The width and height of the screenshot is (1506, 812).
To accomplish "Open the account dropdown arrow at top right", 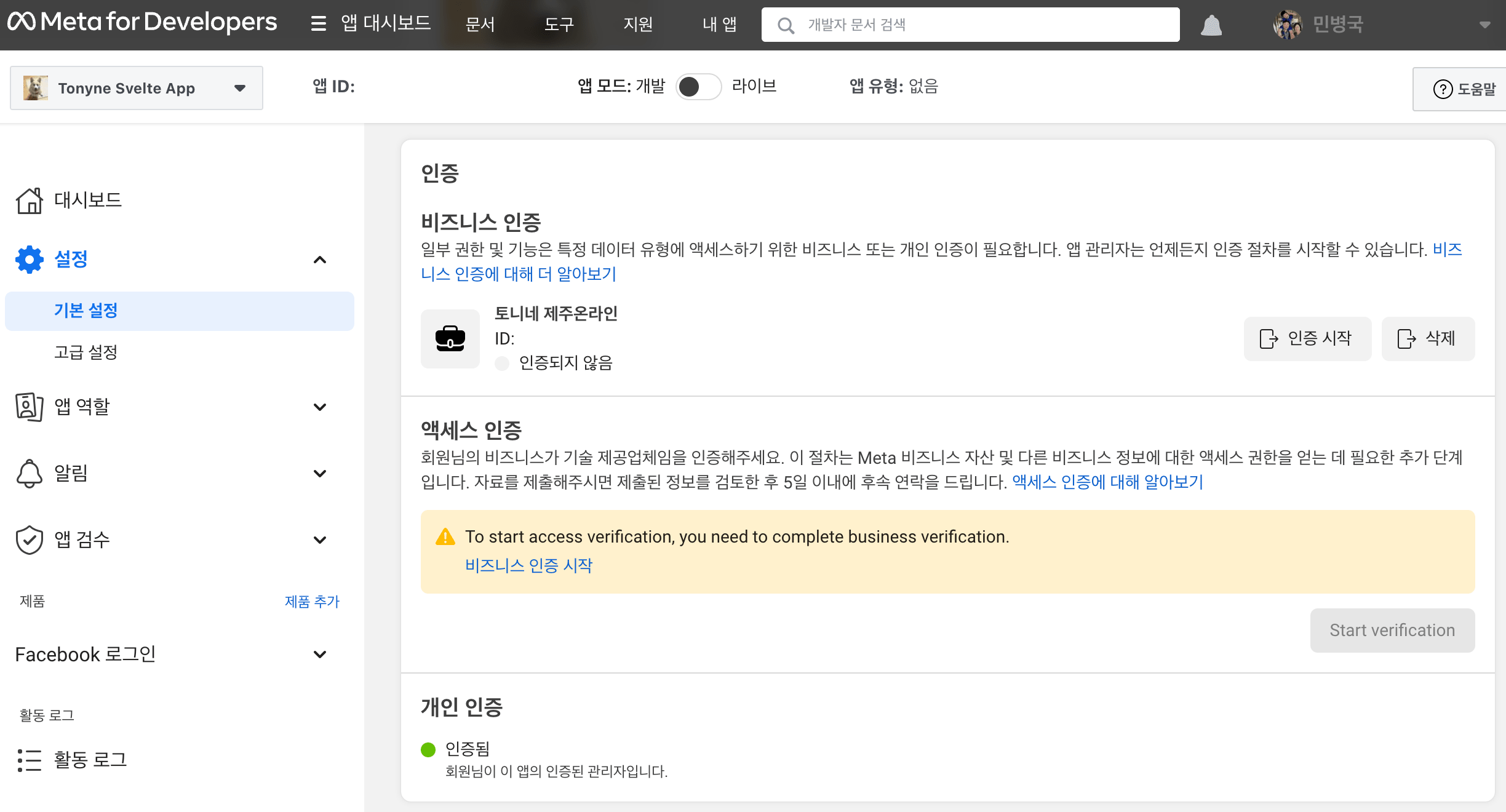I will pos(1484,25).
